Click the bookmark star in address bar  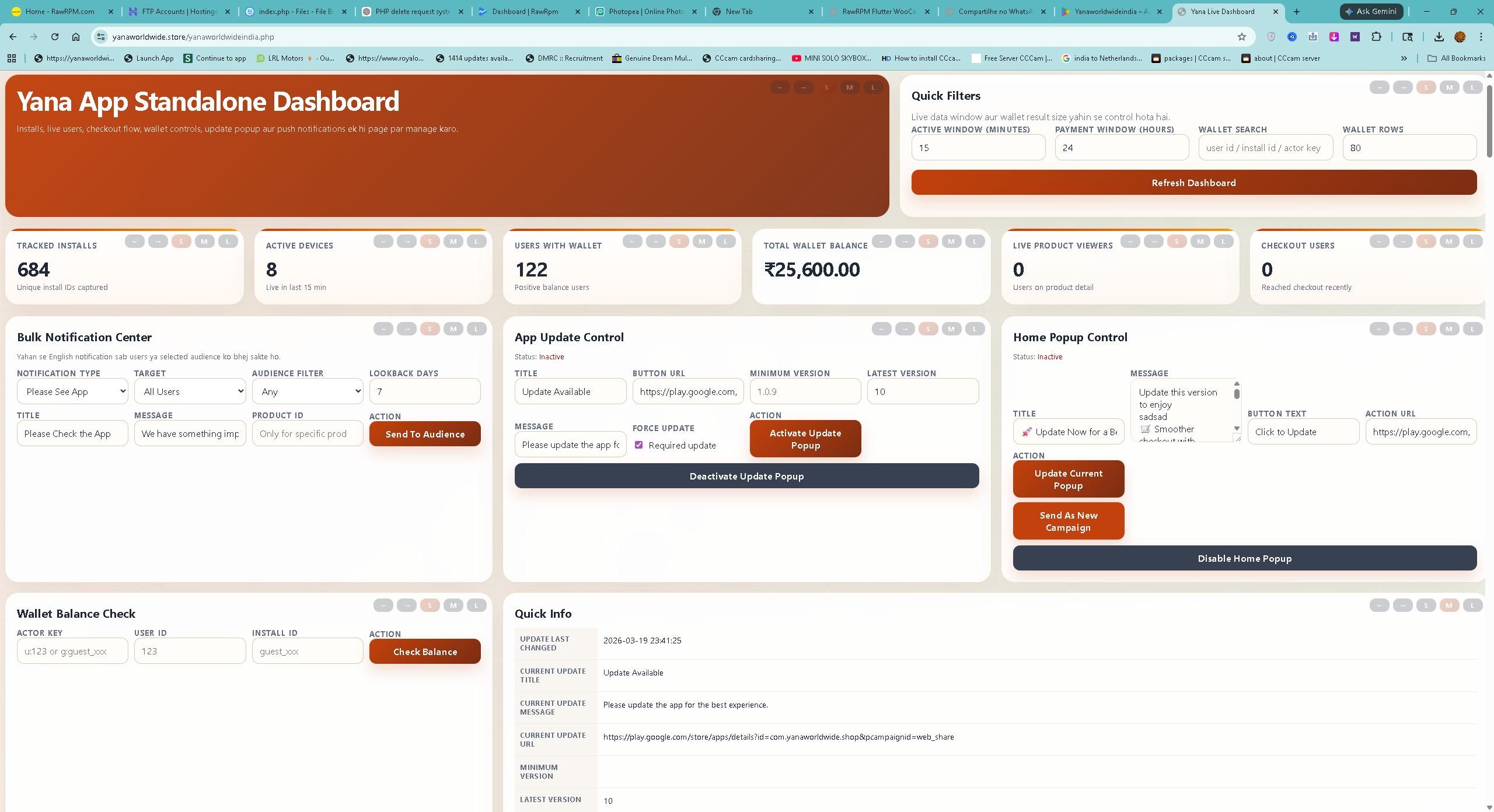[1242, 37]
